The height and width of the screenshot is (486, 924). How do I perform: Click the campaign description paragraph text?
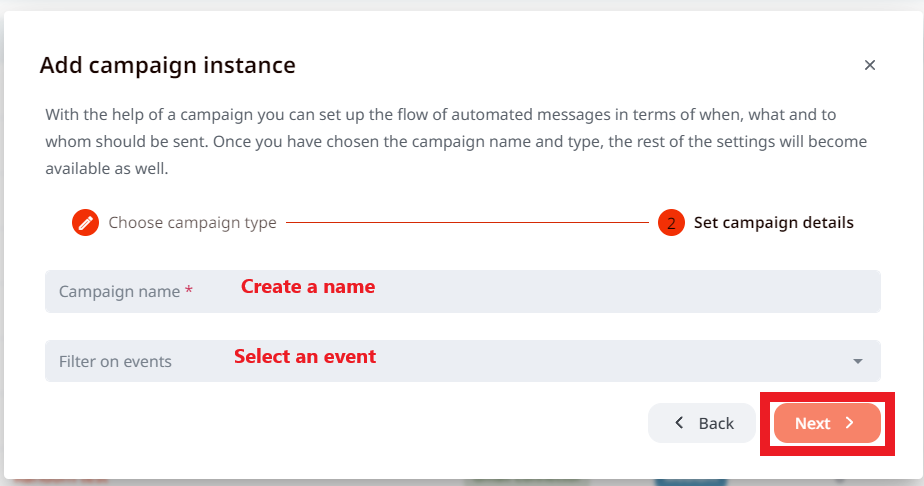click(455, 142)
